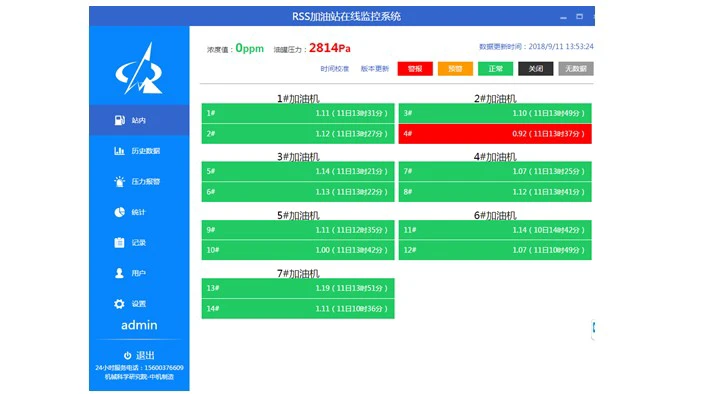709x394 pixels.
Task: Click the pie chart icon for 统计
Action: (x=119, y=212)
